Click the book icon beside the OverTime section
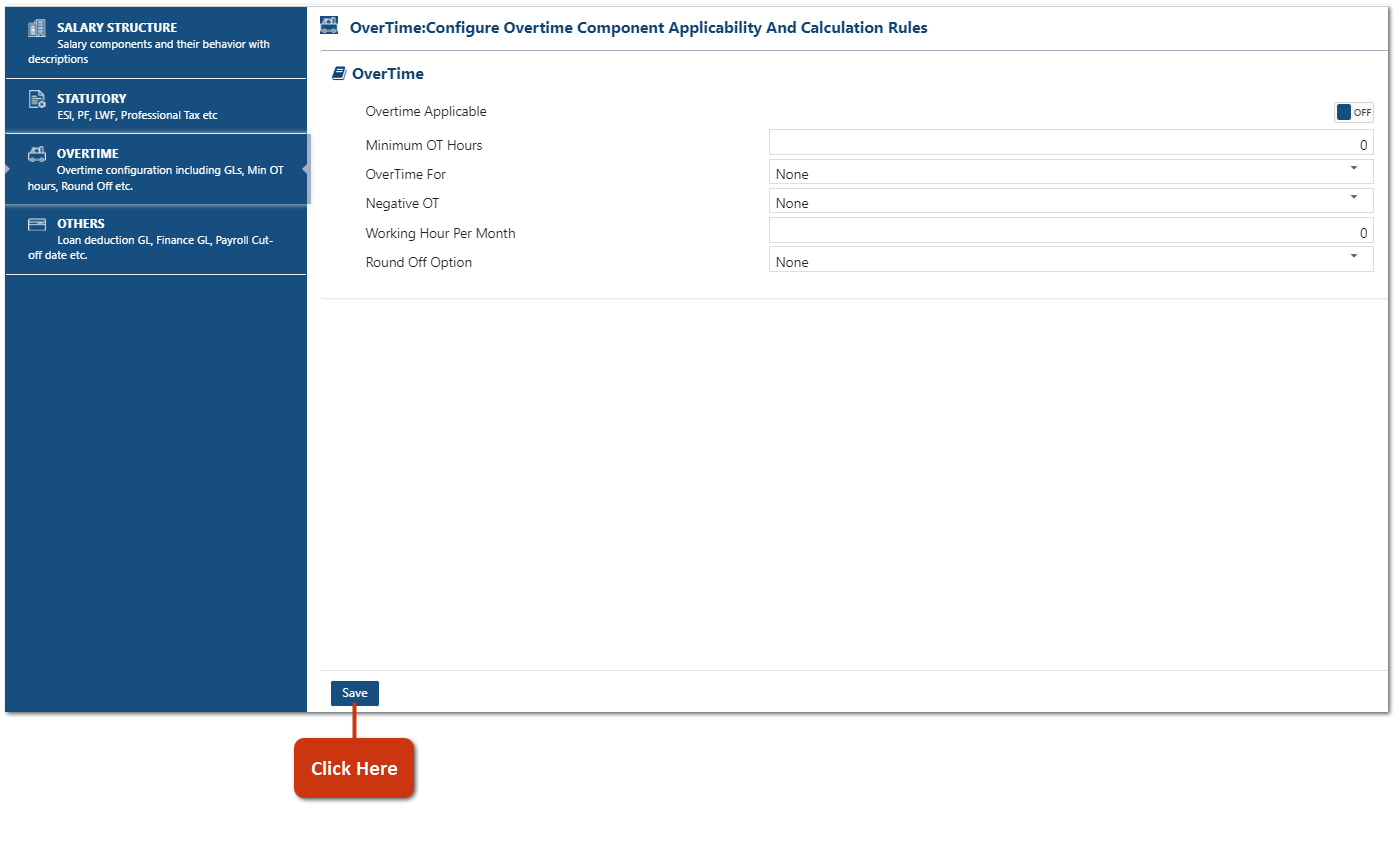This screenshot has height=853, width=1397. pyautogui.click(x=339, y=74)
